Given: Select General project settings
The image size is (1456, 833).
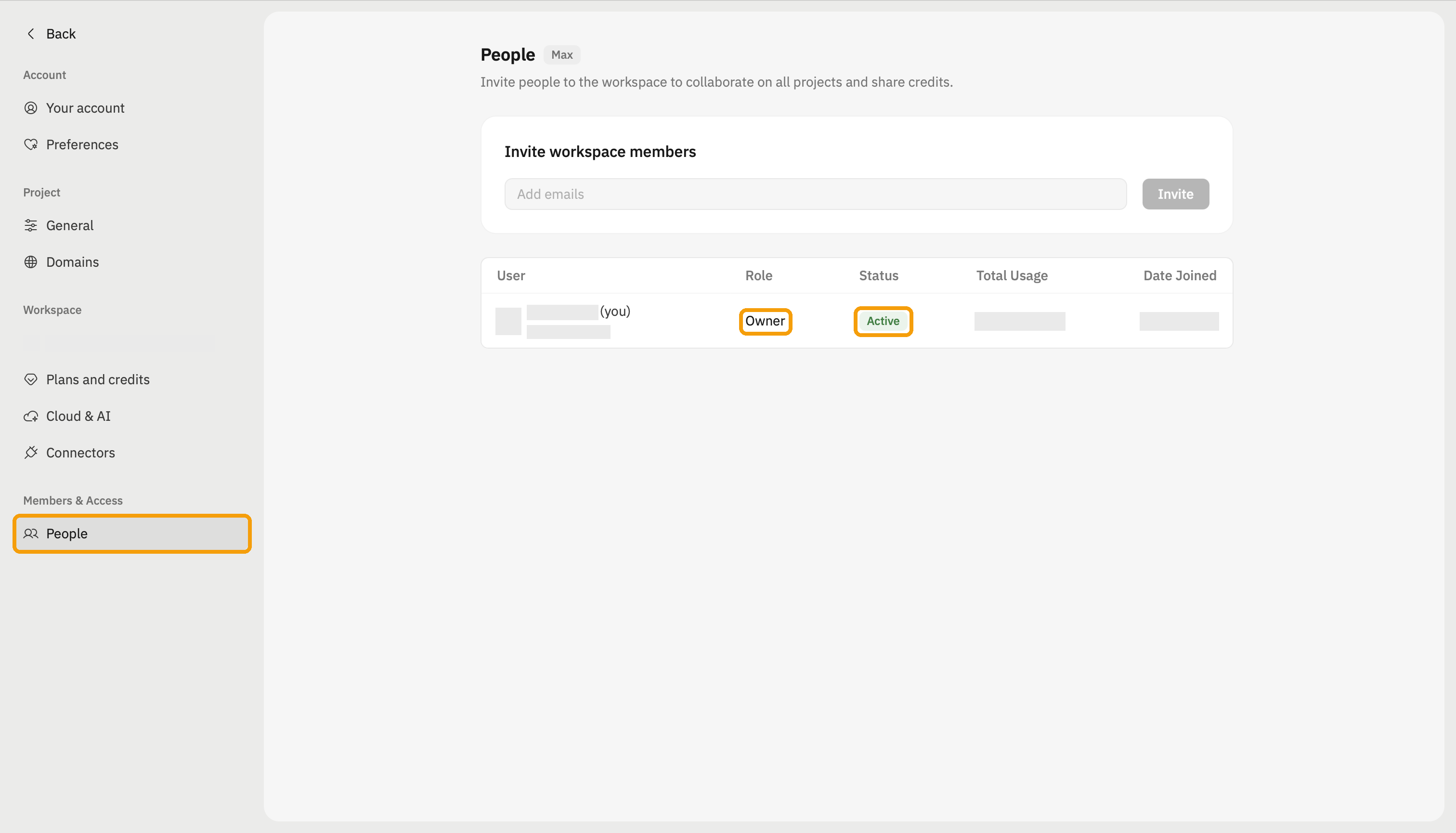Looking at the screenshot, I should pyautogui.click(x=70, y=225).
